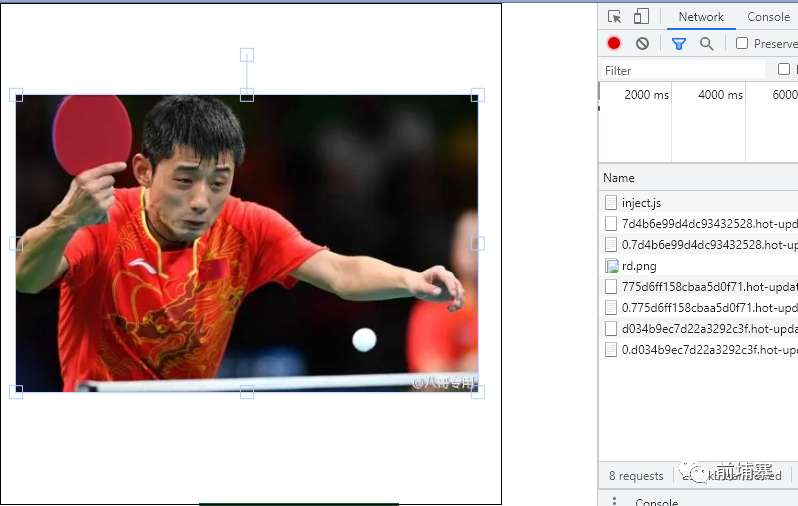Select the 0.775d6ff158cbaa5d0f71.hot-update request
Viewport: 798px width, 506px height.
(699, 307)
